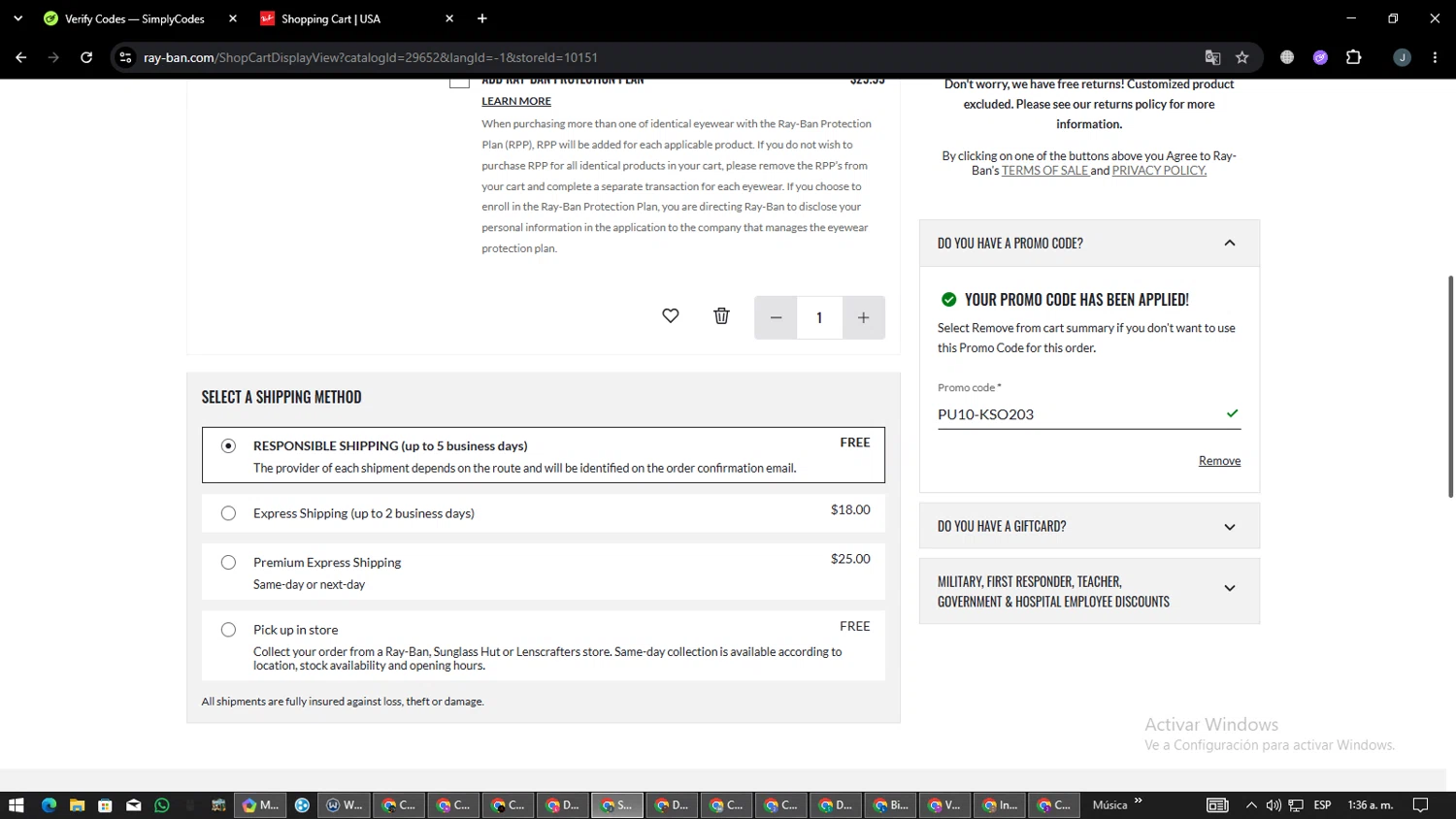This screenshot has width=1456, height=819.
Task: Switch to Verify Codes SimplyCodes tab
Action: [x=134, y=18]
